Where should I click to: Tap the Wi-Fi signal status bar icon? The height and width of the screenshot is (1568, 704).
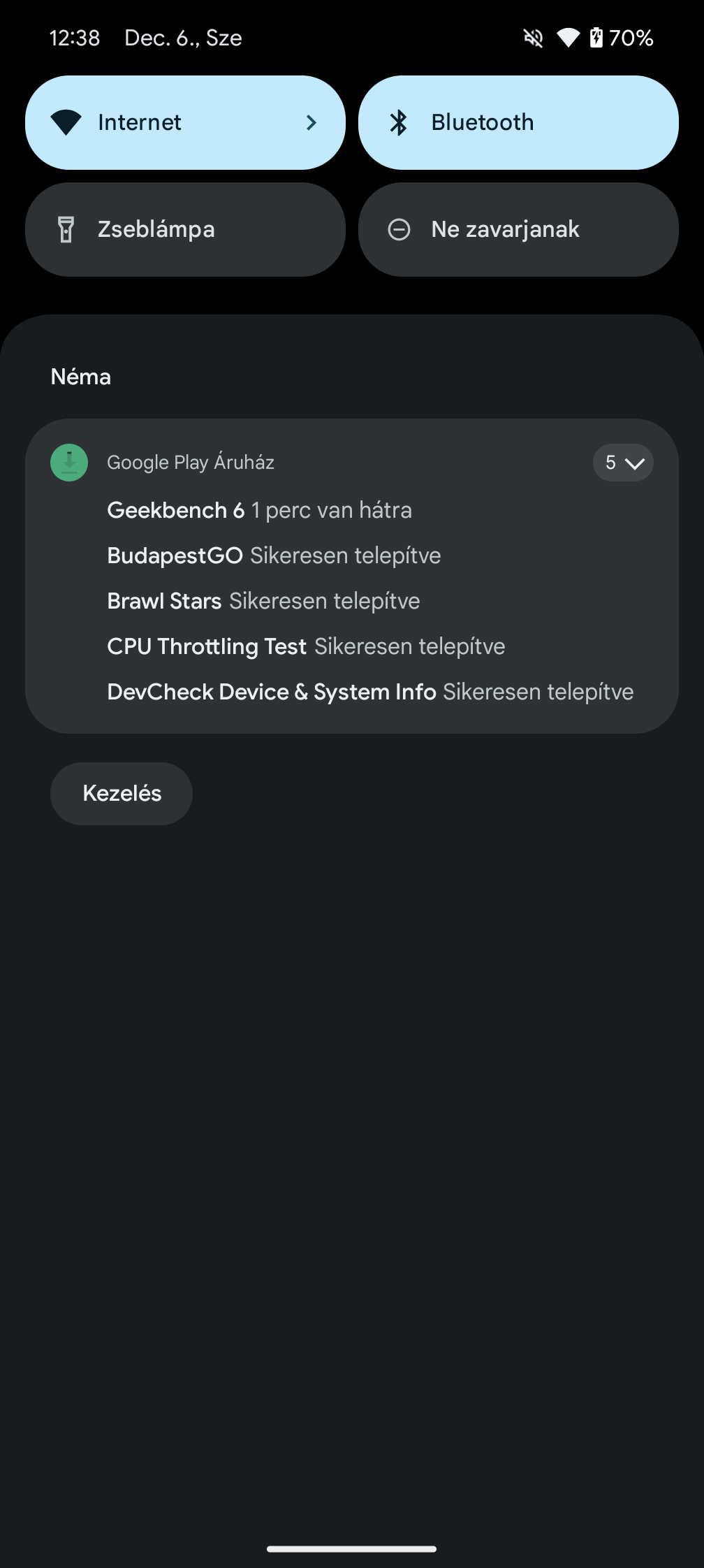click(x=568, y=38)
